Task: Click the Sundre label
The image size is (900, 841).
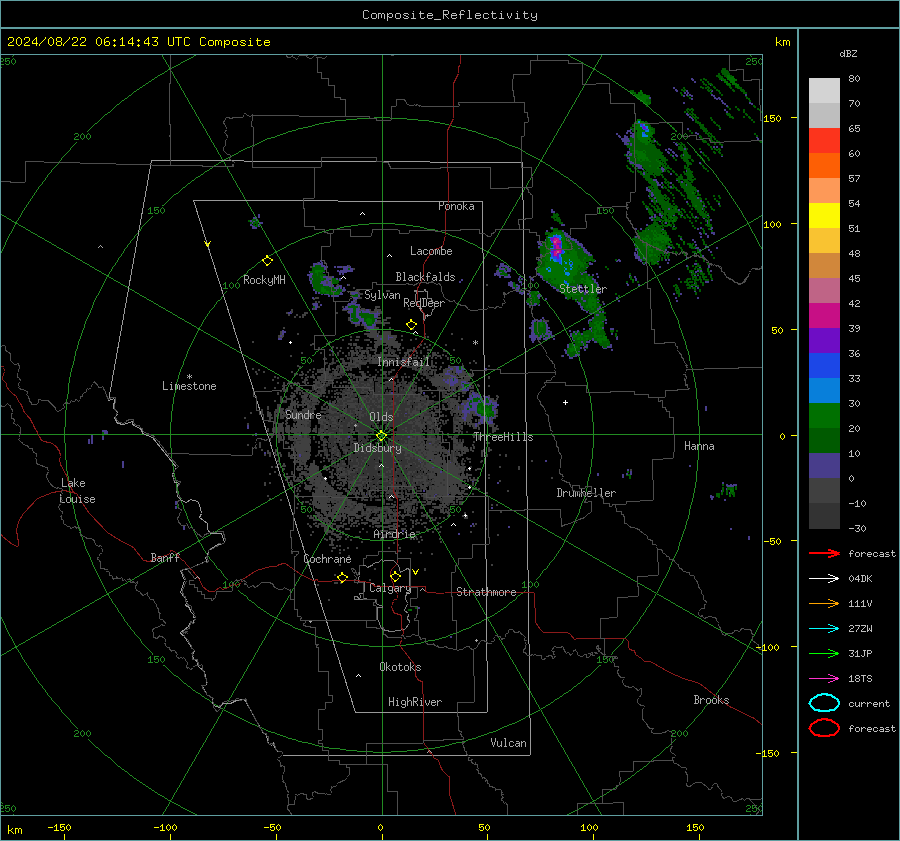Action: pos(303,414)
